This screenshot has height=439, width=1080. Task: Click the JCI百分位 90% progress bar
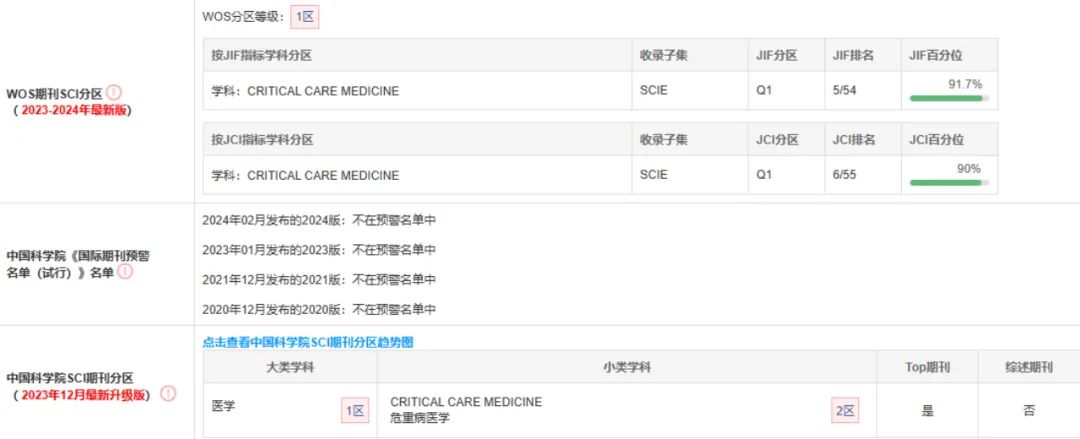[949, 183]
